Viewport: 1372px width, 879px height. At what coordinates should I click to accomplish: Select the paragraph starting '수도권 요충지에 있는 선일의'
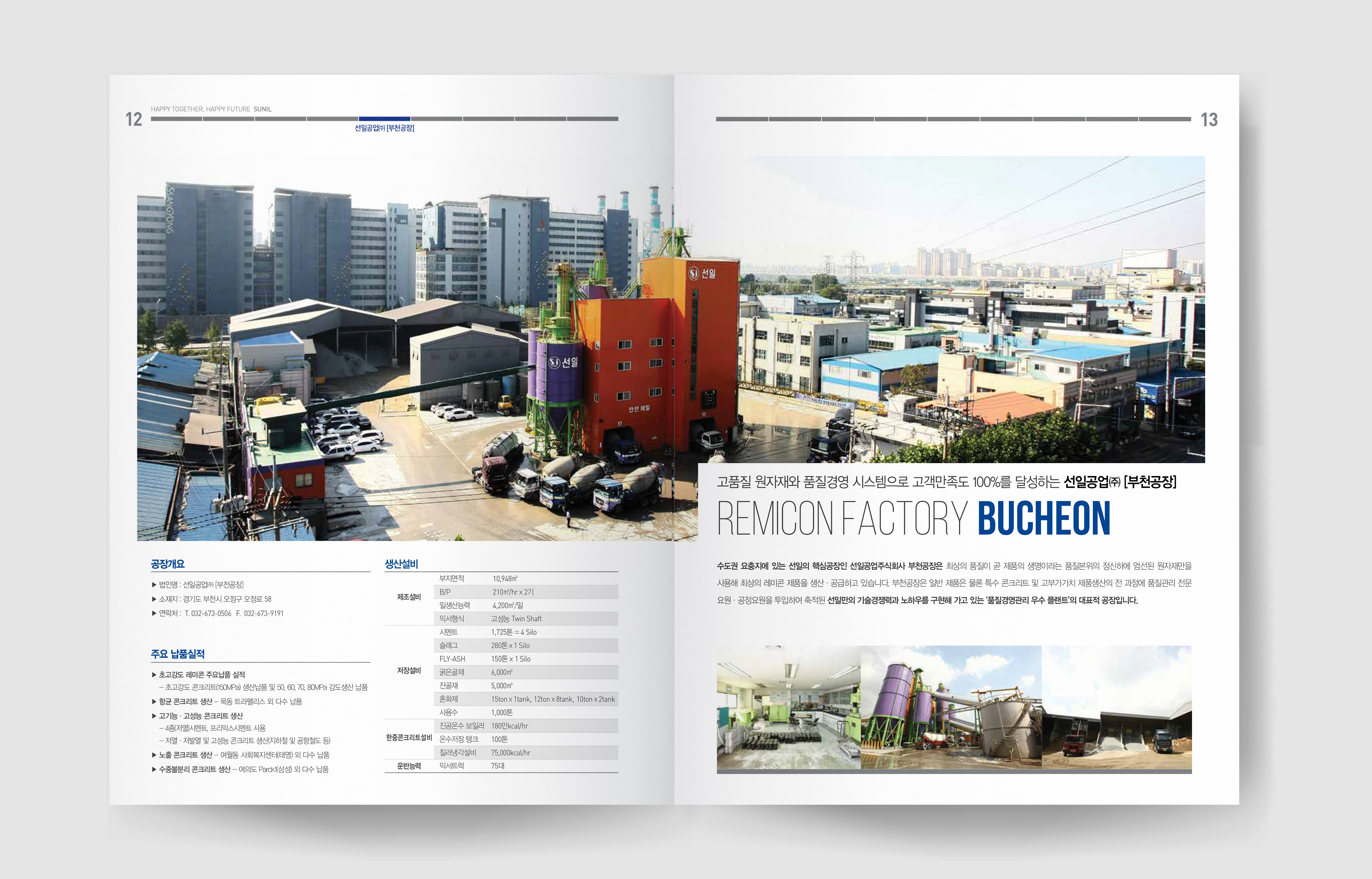[954, 583]
